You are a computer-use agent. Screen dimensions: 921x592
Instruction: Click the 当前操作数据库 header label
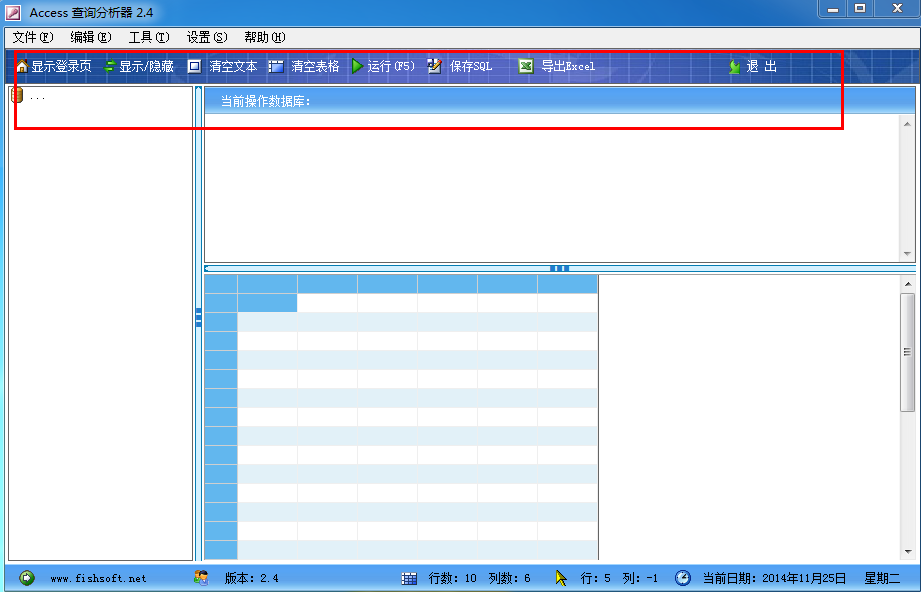click(x=265, y=101)
